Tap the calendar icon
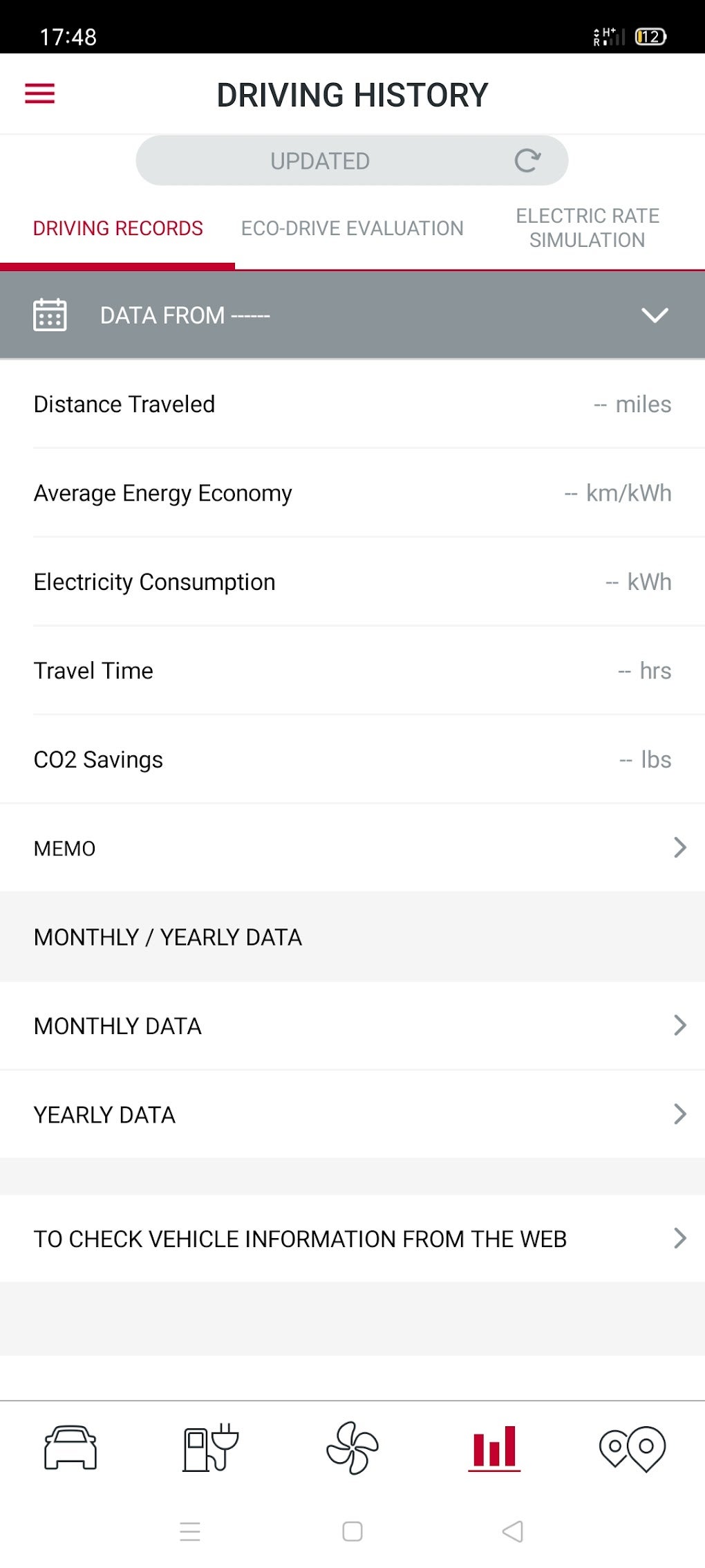Screen dimensions: 705x1568 click(x=50, y=315)
